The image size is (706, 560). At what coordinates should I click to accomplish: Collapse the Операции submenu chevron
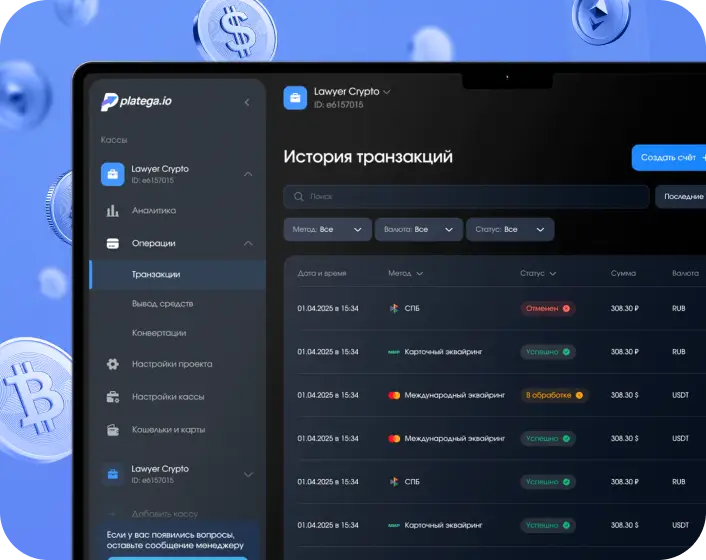pyautogui.click(x=248, y=244)
